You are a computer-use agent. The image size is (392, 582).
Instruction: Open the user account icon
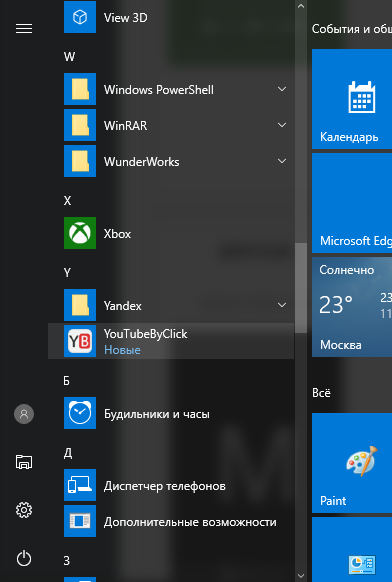coord(24,414)
